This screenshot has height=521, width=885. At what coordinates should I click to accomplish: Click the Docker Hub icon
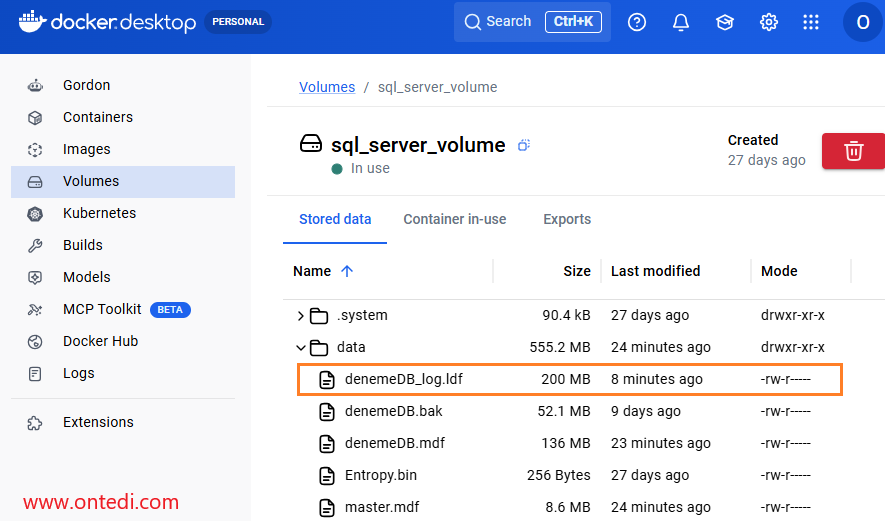pos(35,342)
